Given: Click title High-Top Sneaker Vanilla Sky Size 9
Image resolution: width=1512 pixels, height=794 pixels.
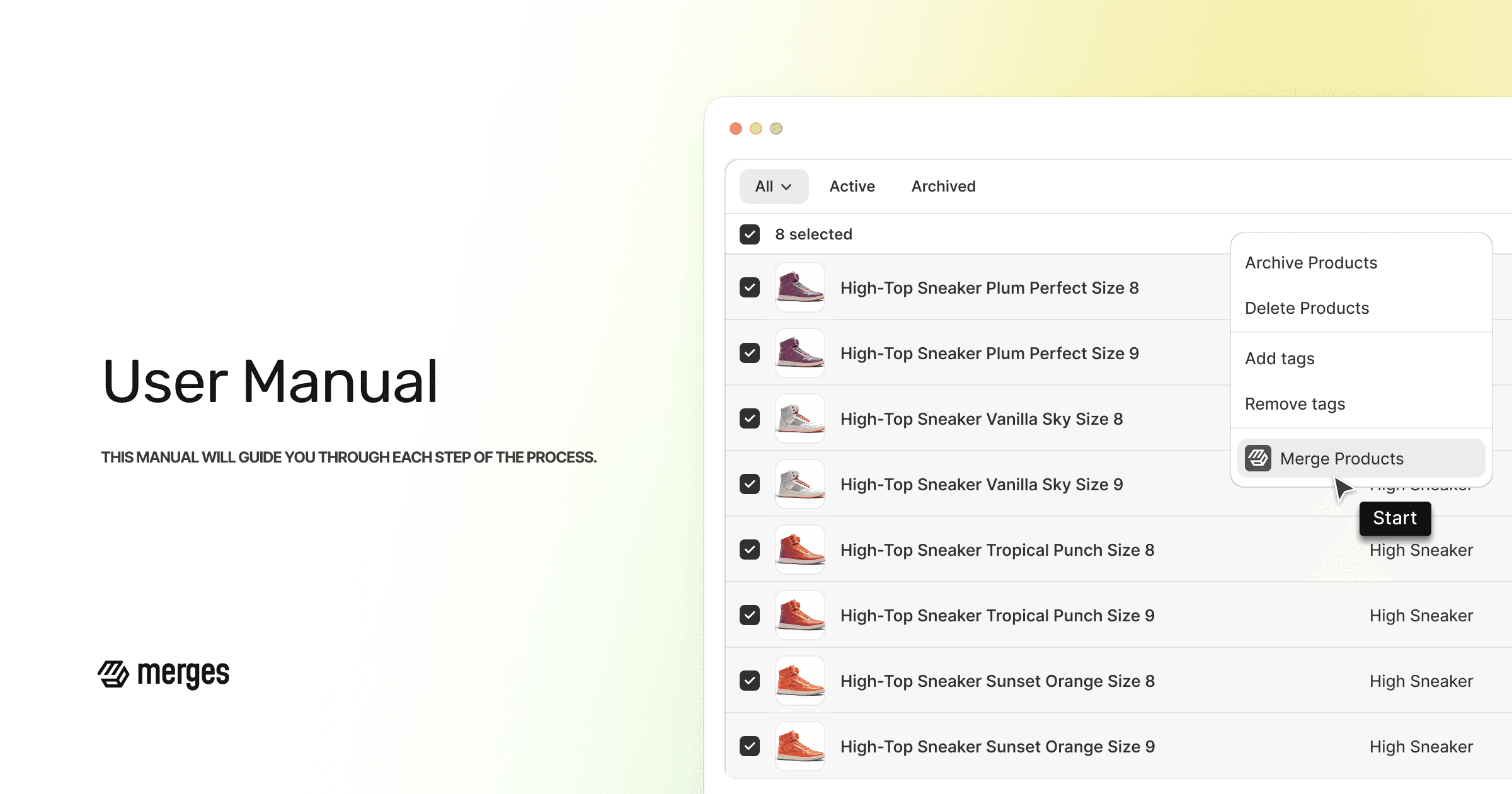Looking at the screenshot, I should click(982, 485).
